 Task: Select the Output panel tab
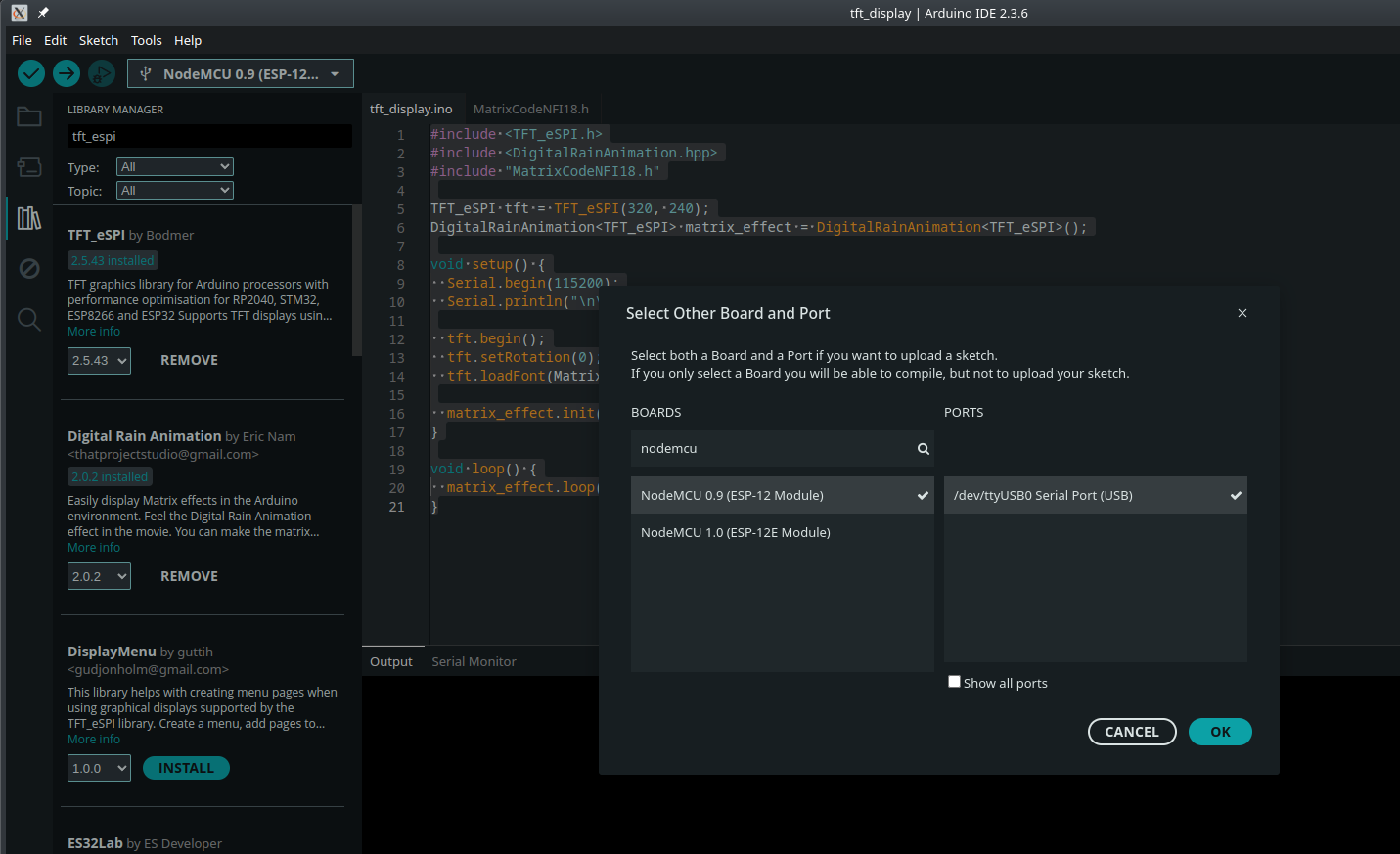391,661
